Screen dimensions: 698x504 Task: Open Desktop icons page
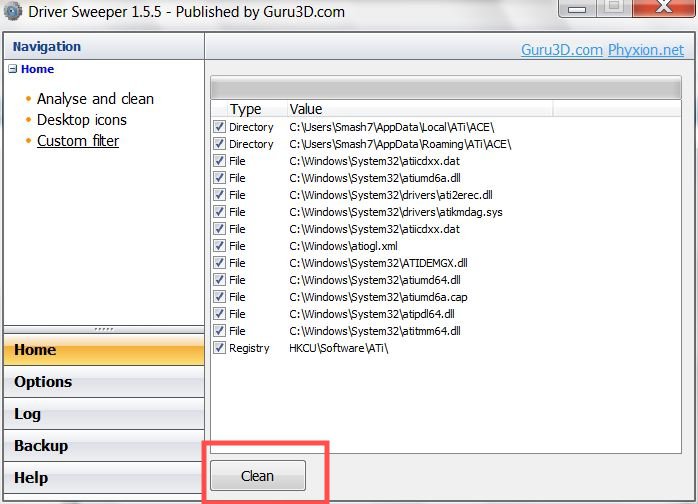click(x=82, y=120)
